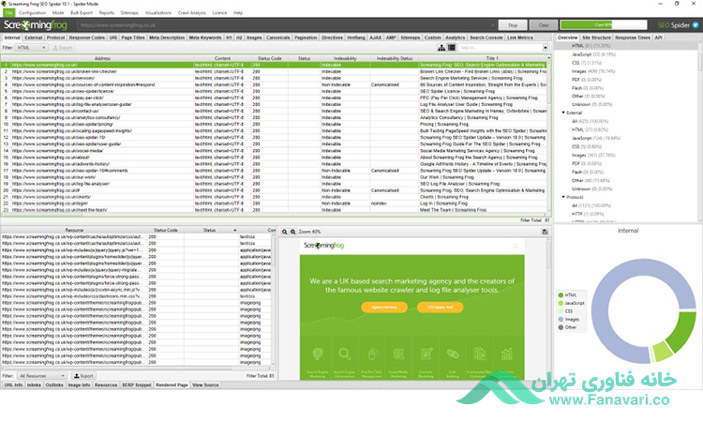This screenshot has height=422, width=703.
Task: Switch to list view icon
Action: click(451, 48)
